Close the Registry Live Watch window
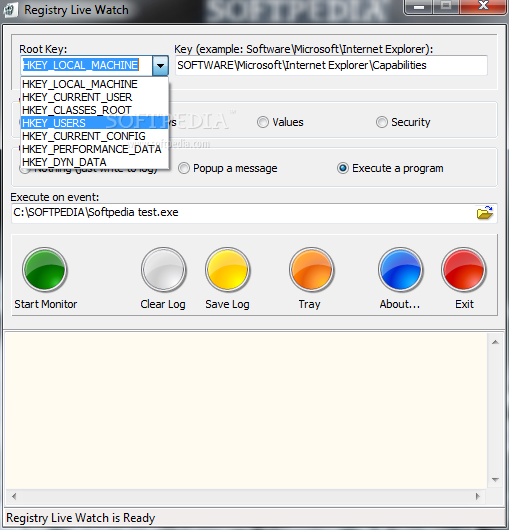 pyautogui.click(x=484, y=6)
